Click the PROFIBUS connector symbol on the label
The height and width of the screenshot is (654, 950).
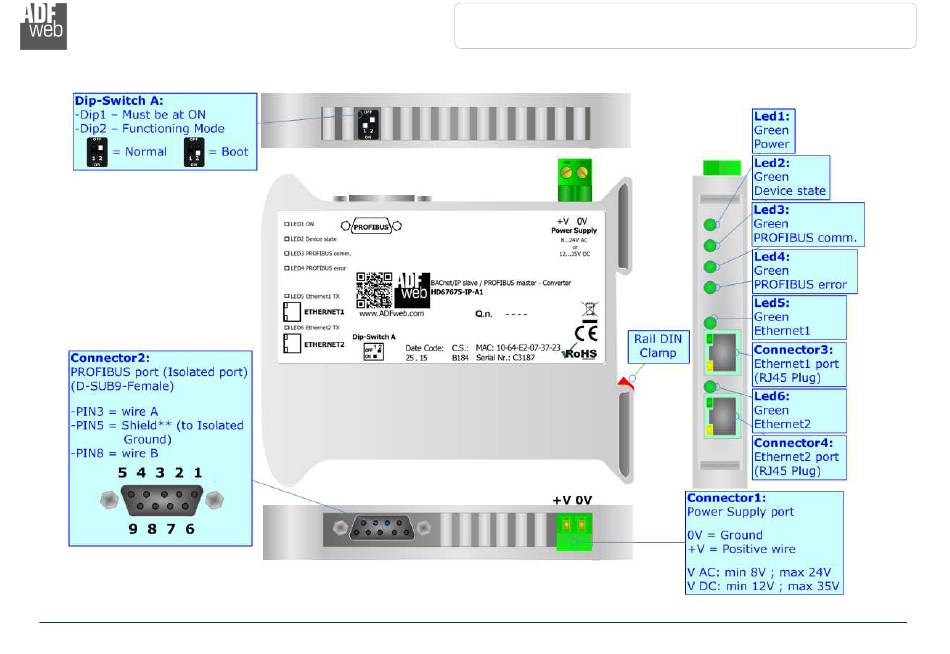coord(371,226)
